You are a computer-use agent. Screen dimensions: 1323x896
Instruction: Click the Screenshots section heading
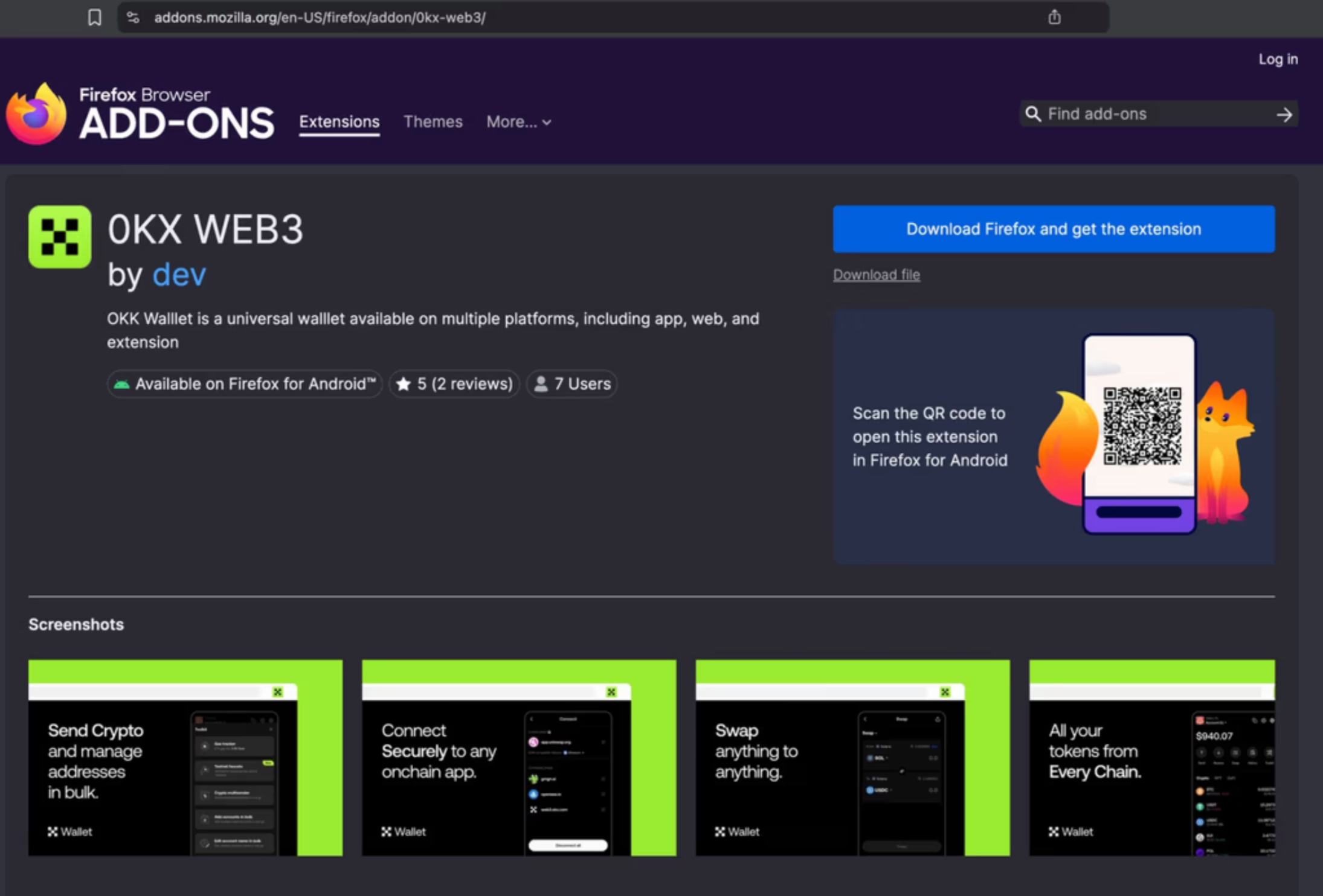(x=76, y=624)
